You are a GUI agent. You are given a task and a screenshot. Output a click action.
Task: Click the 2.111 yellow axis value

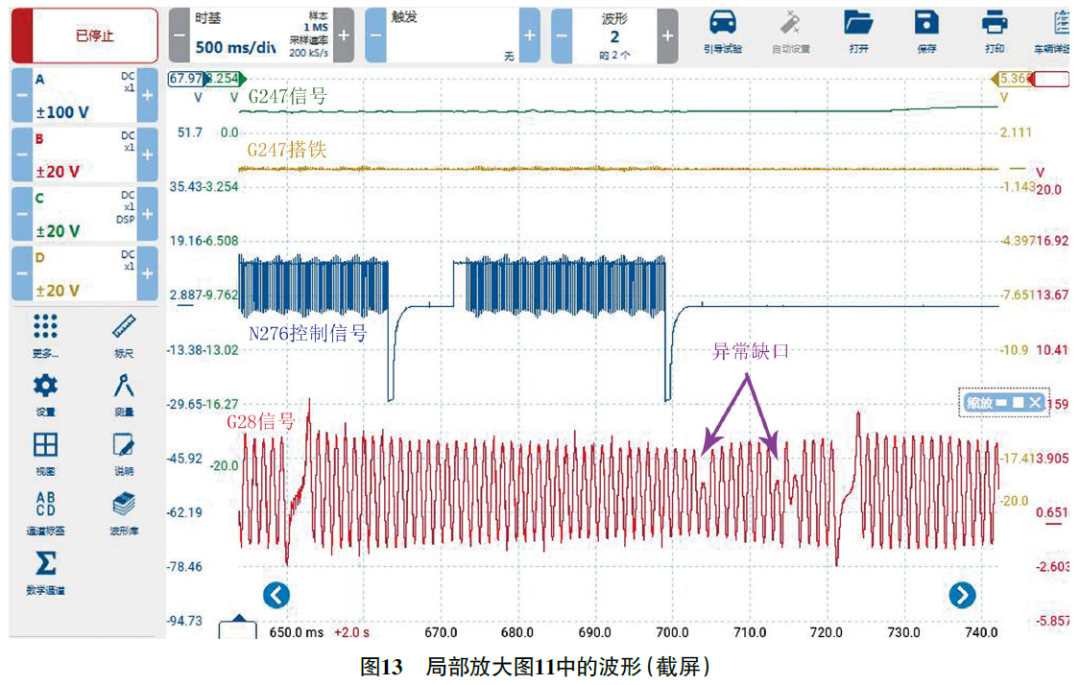click(x=1015, y=132)
